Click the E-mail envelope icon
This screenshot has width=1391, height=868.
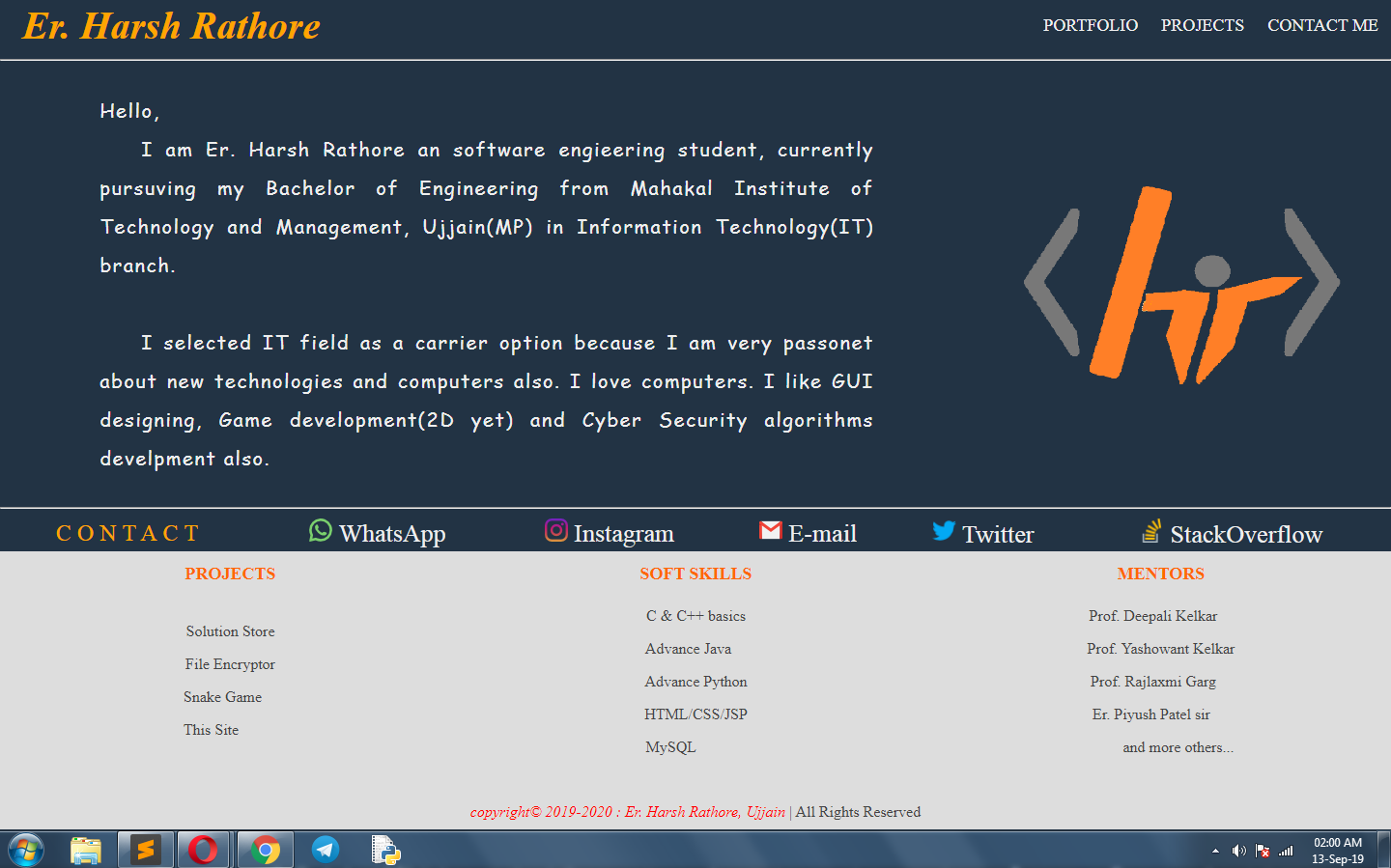coord(770,530)
